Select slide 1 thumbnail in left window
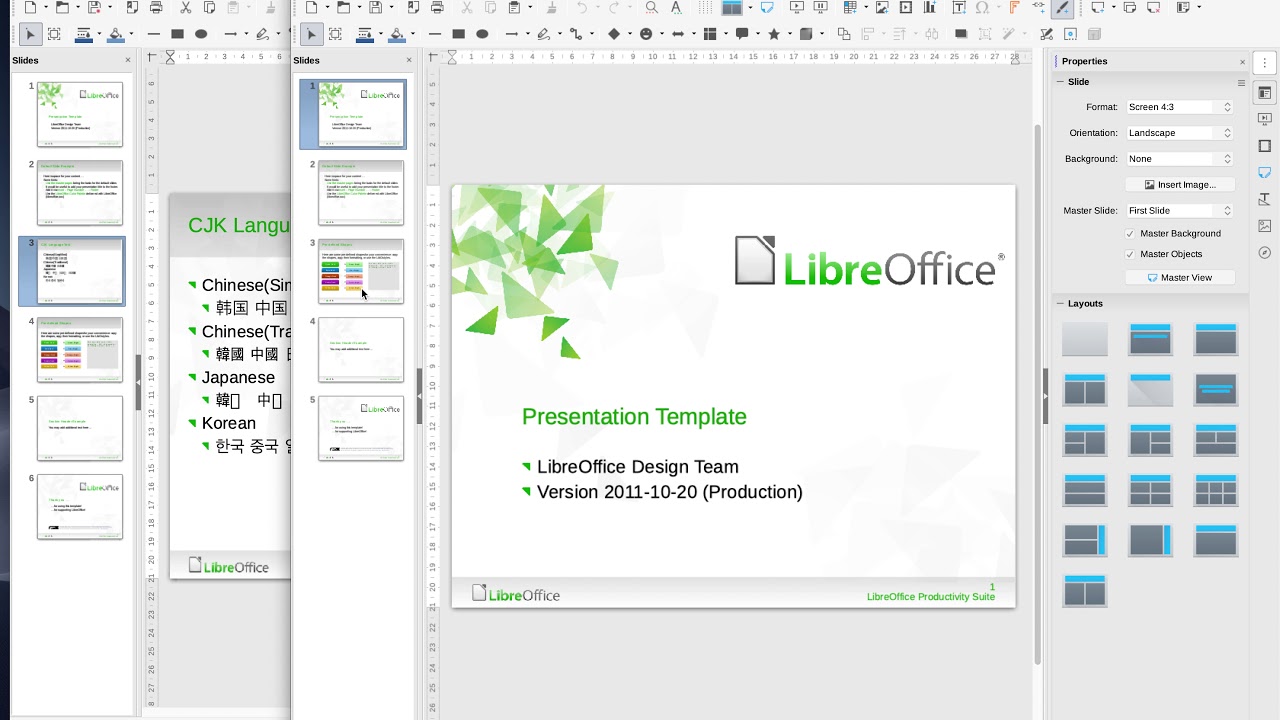 click(x=80, y=114)
